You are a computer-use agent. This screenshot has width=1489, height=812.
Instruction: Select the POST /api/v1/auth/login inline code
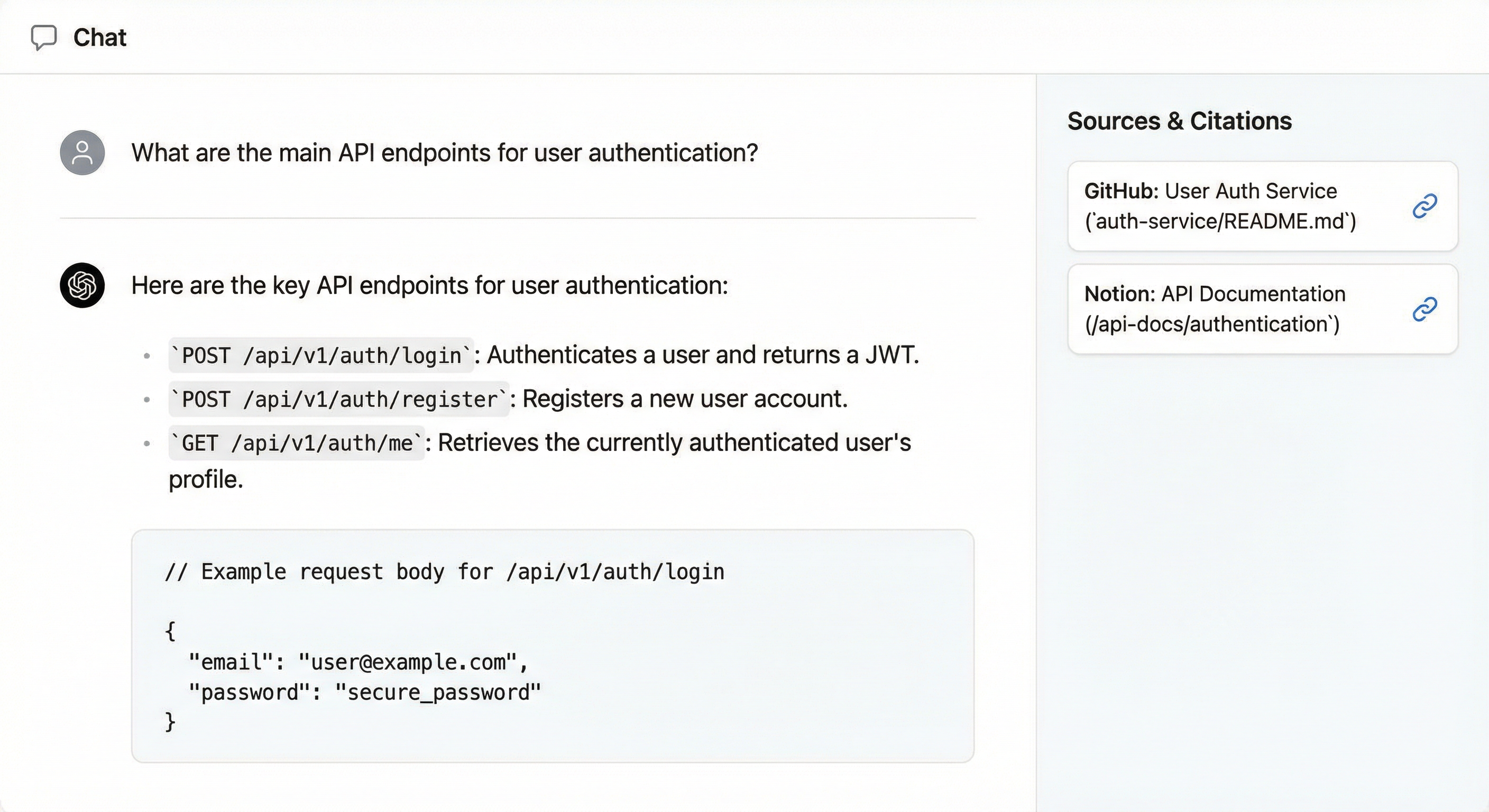pyautogui.click(x=321, y=355)
